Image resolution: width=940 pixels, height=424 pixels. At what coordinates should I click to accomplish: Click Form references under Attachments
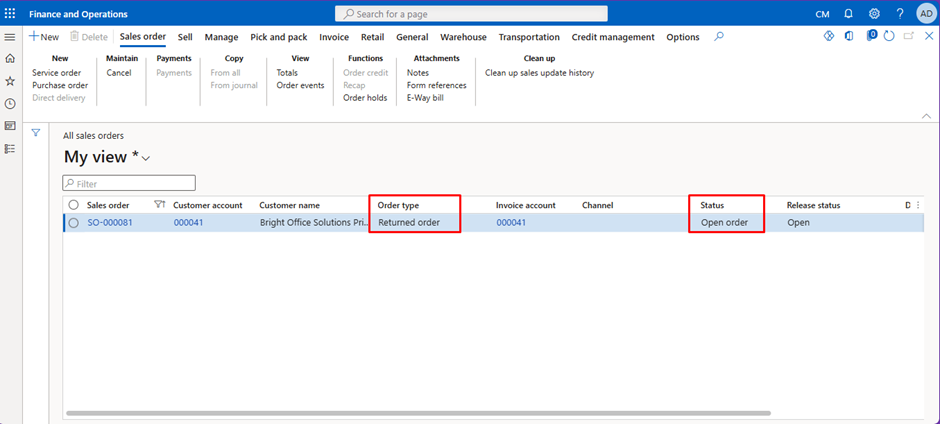tap(436, 85)
